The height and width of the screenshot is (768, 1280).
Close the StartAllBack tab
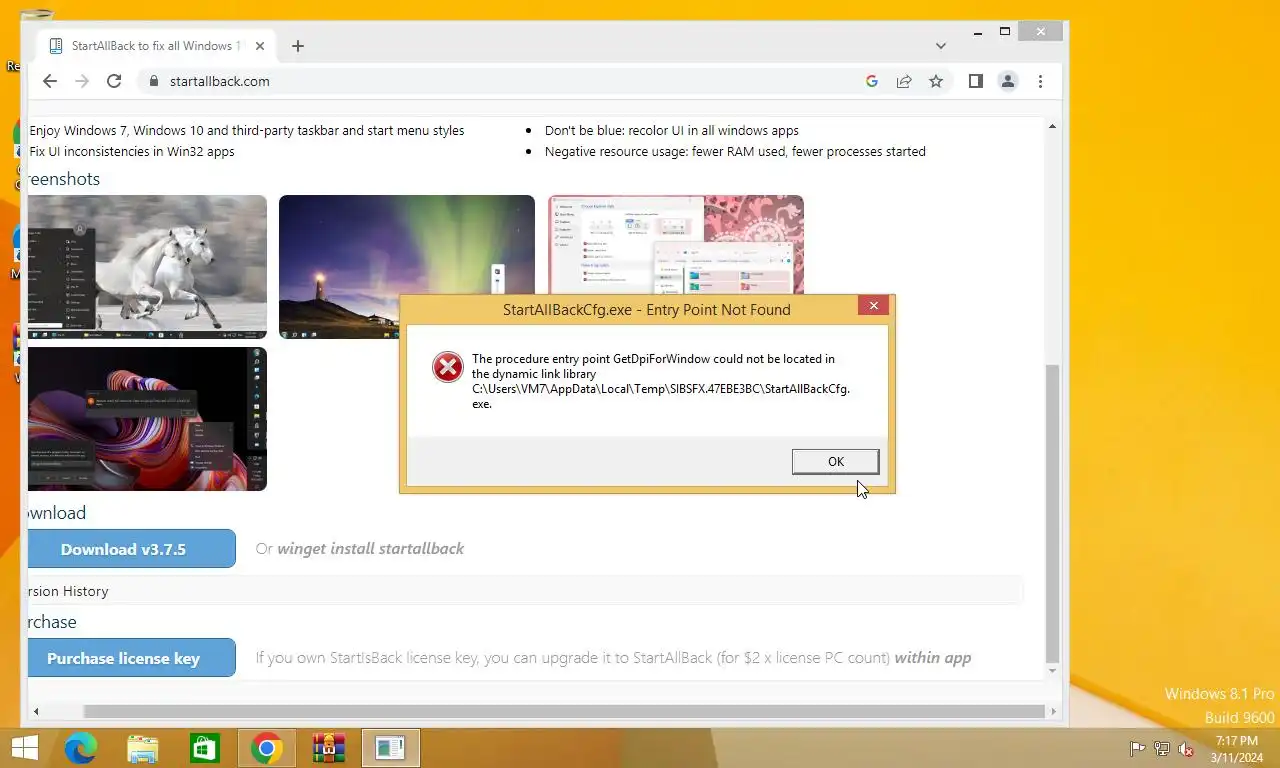pos(261,46)
